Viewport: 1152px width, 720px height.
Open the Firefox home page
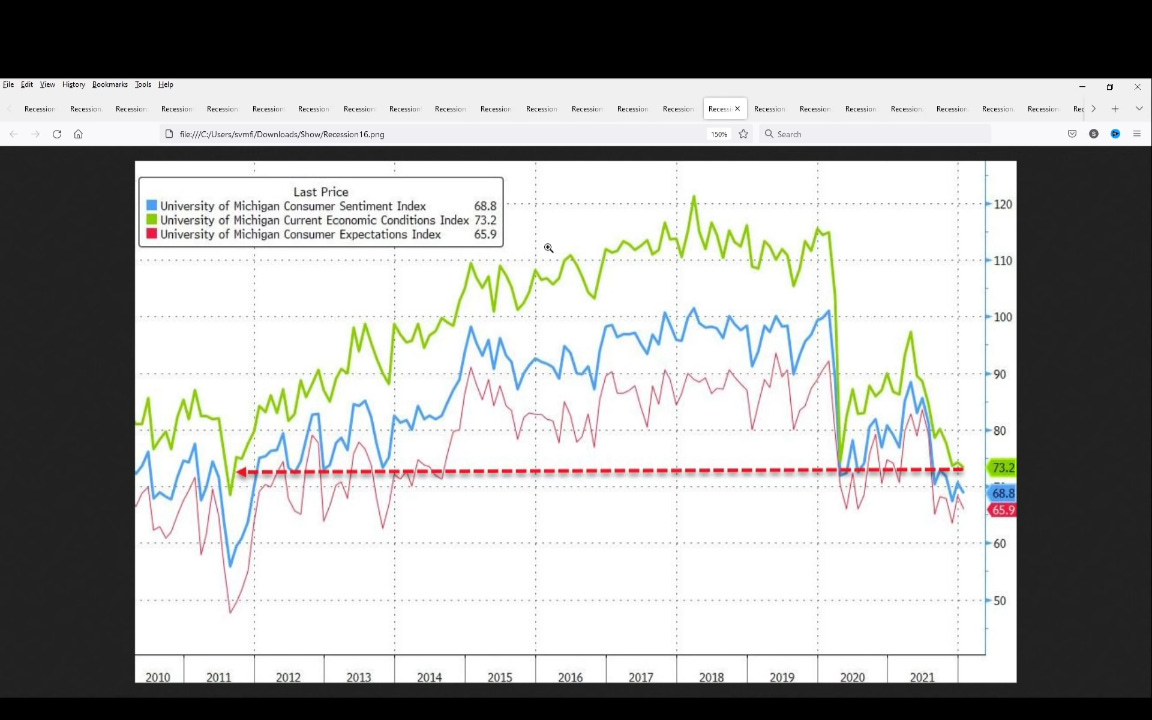(x=78, y=134)
